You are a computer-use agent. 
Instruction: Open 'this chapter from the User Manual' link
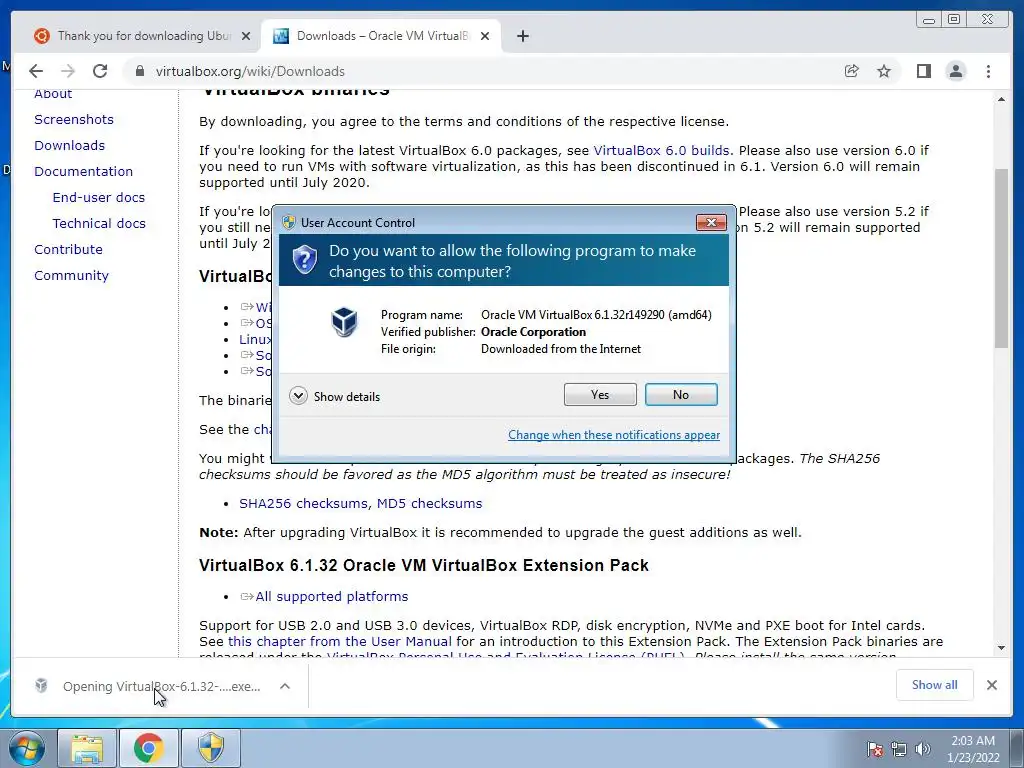(340, 641)
